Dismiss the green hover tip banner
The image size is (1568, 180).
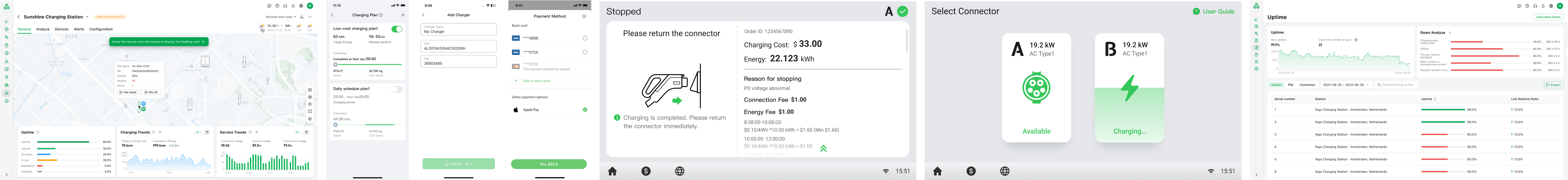pyautogui.click(x=203, y=42)
